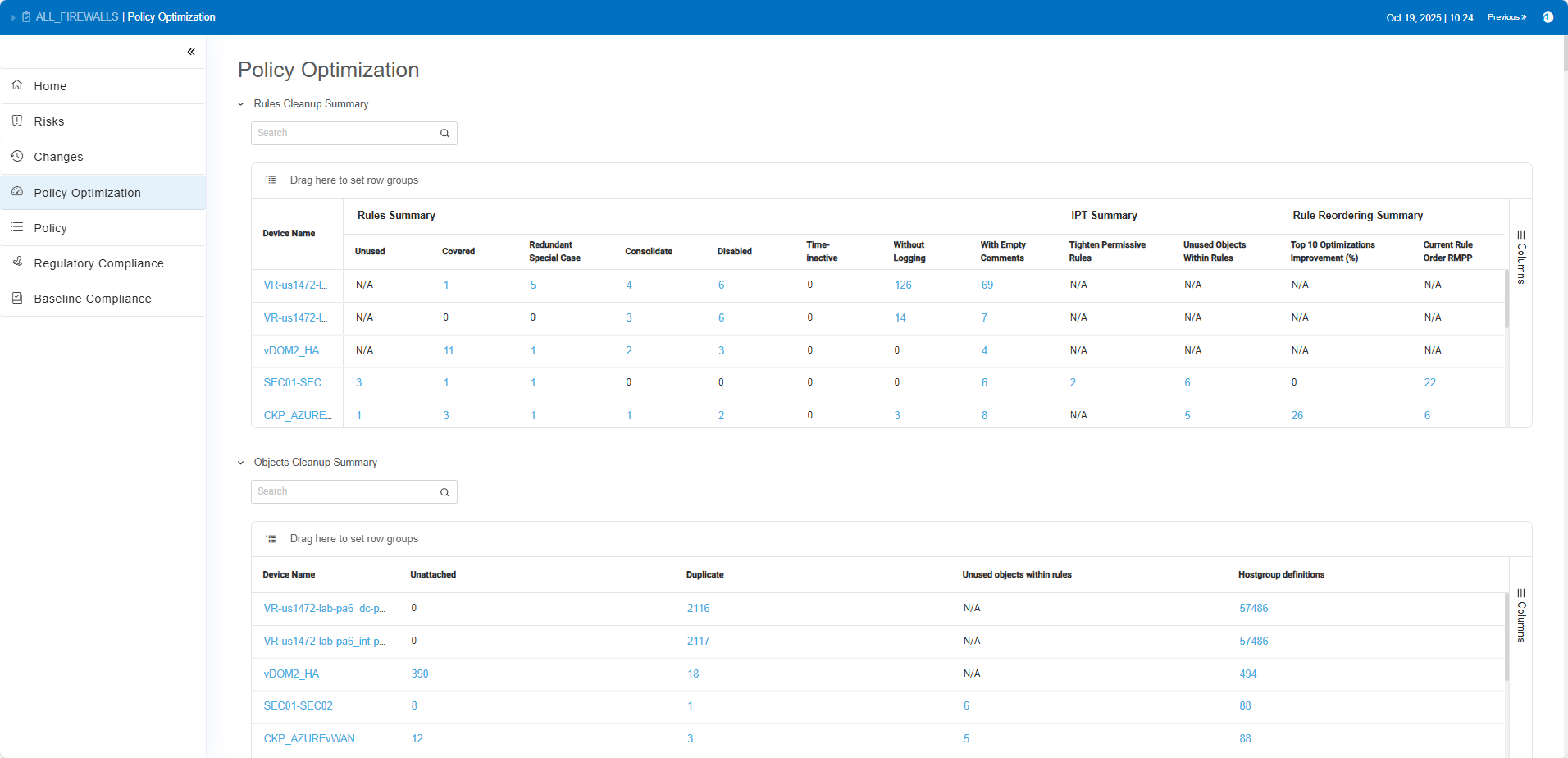Collapse the Objects Cleanup Summary section
Image resolution: width=1568 pixels, height=758 pixels.
coord(241,463)
